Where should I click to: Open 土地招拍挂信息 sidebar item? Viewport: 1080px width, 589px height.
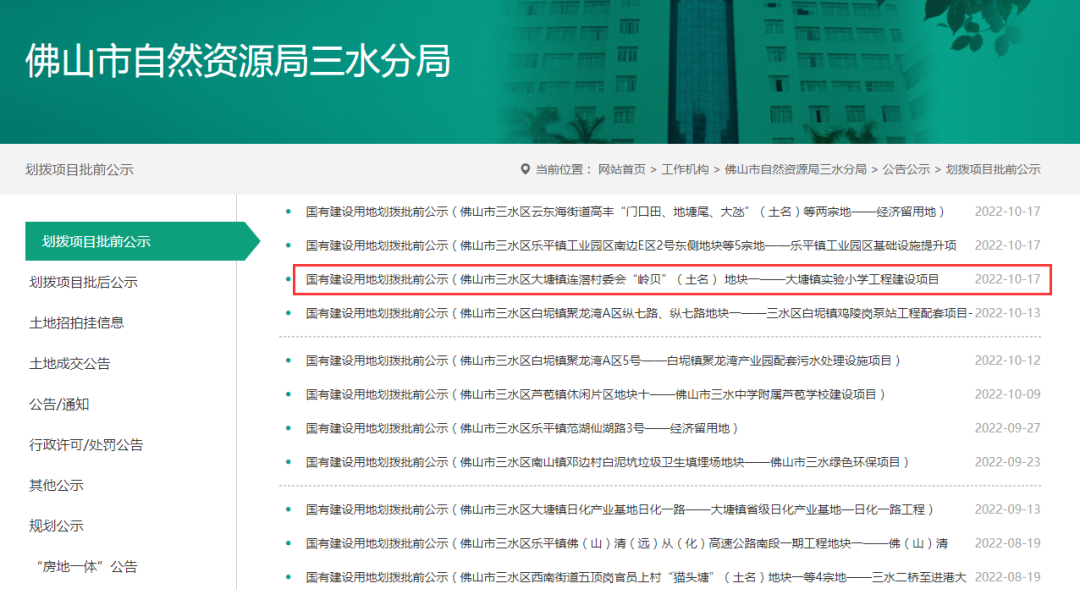[x=77, y=323]
